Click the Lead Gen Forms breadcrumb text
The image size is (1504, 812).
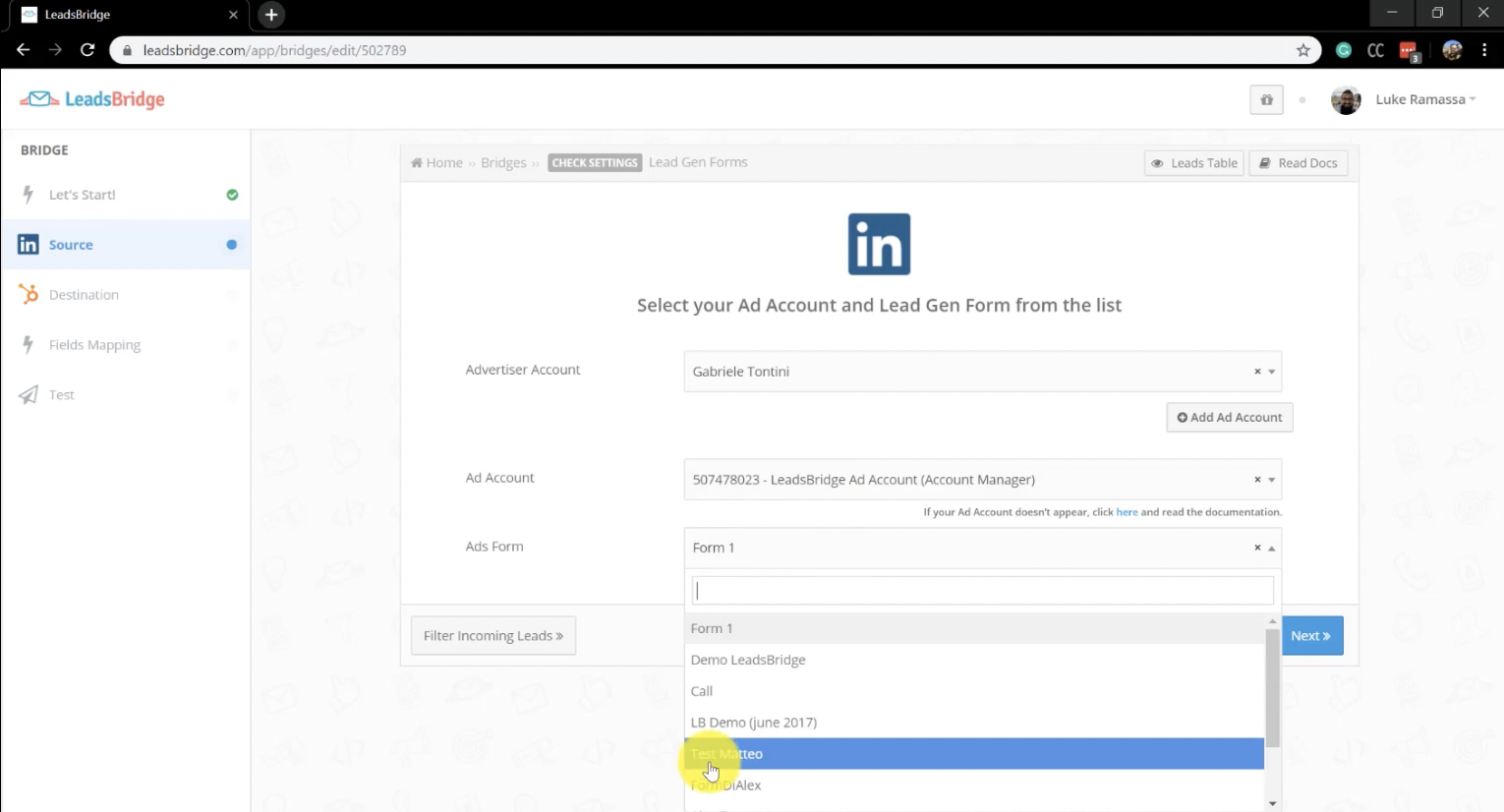(x=698, y=162)
